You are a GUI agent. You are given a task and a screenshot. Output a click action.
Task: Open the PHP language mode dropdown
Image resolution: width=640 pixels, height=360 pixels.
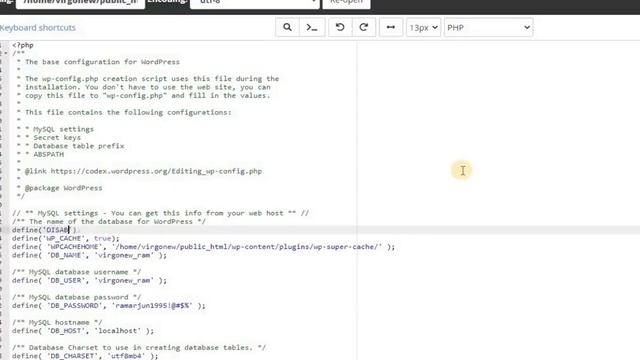(489, 27)
